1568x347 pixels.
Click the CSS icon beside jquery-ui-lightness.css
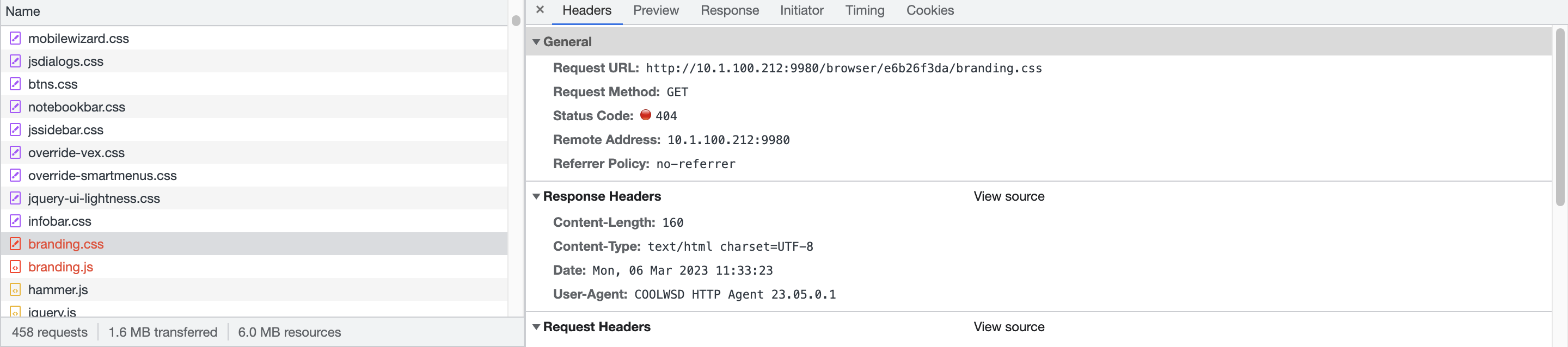[15, 198]
